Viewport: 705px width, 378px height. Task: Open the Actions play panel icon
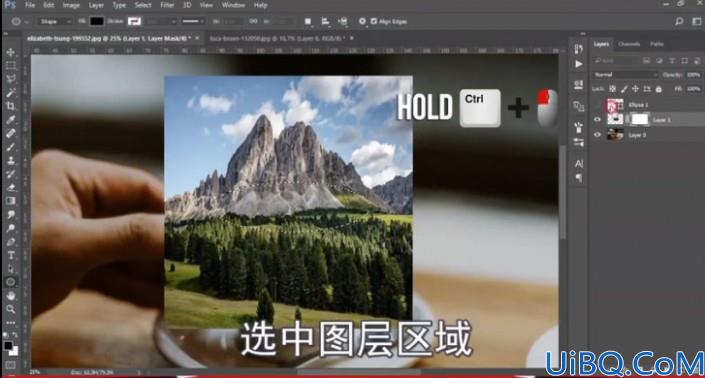[x=579, y=64]
